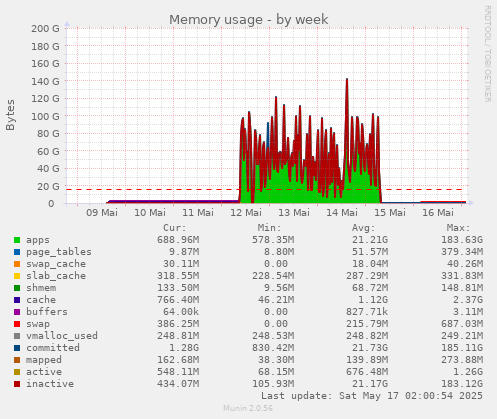Click the 'vmalloc_used' legend label
The width and height of the screenshot is (497, 419).
[x=62, y=336]
